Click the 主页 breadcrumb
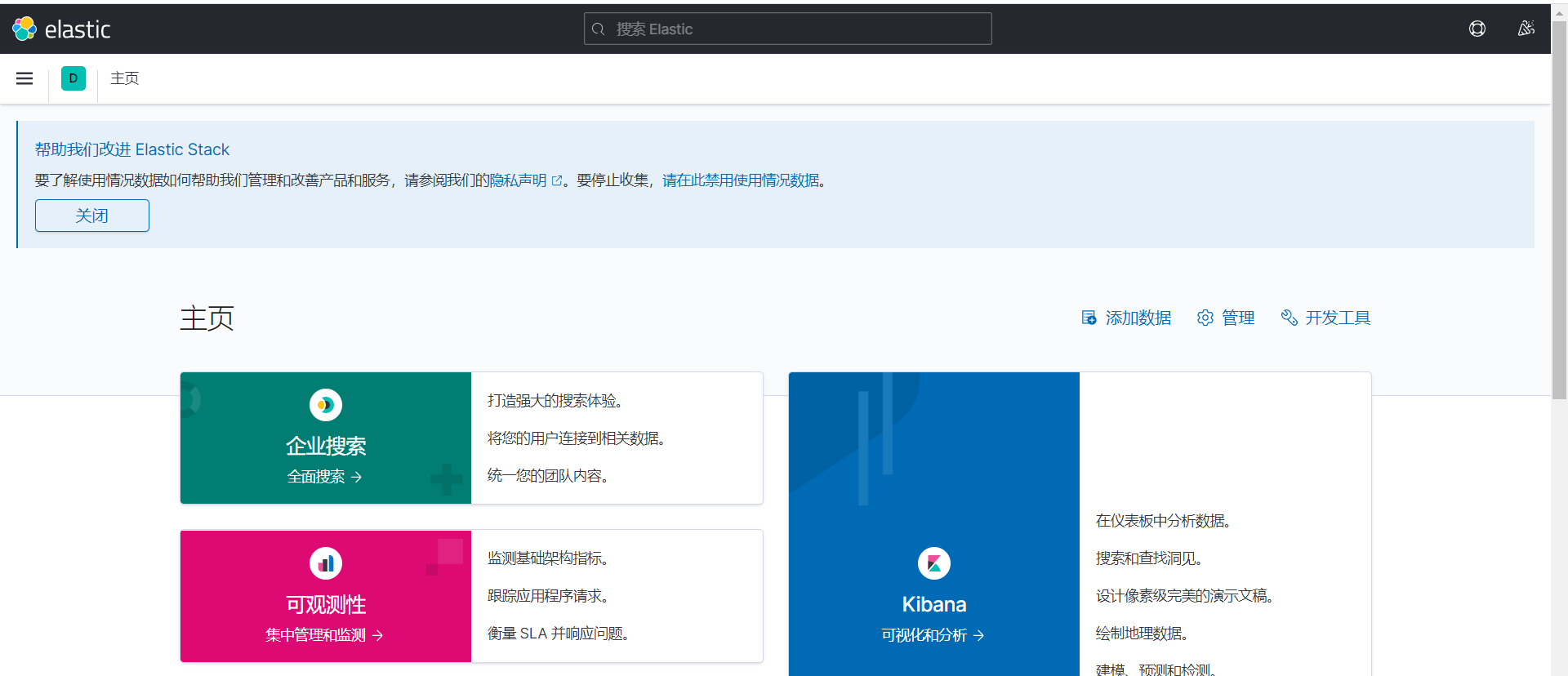Image resolution: width=1568 pixels, height=676 pixels. (x=125, y=78)
